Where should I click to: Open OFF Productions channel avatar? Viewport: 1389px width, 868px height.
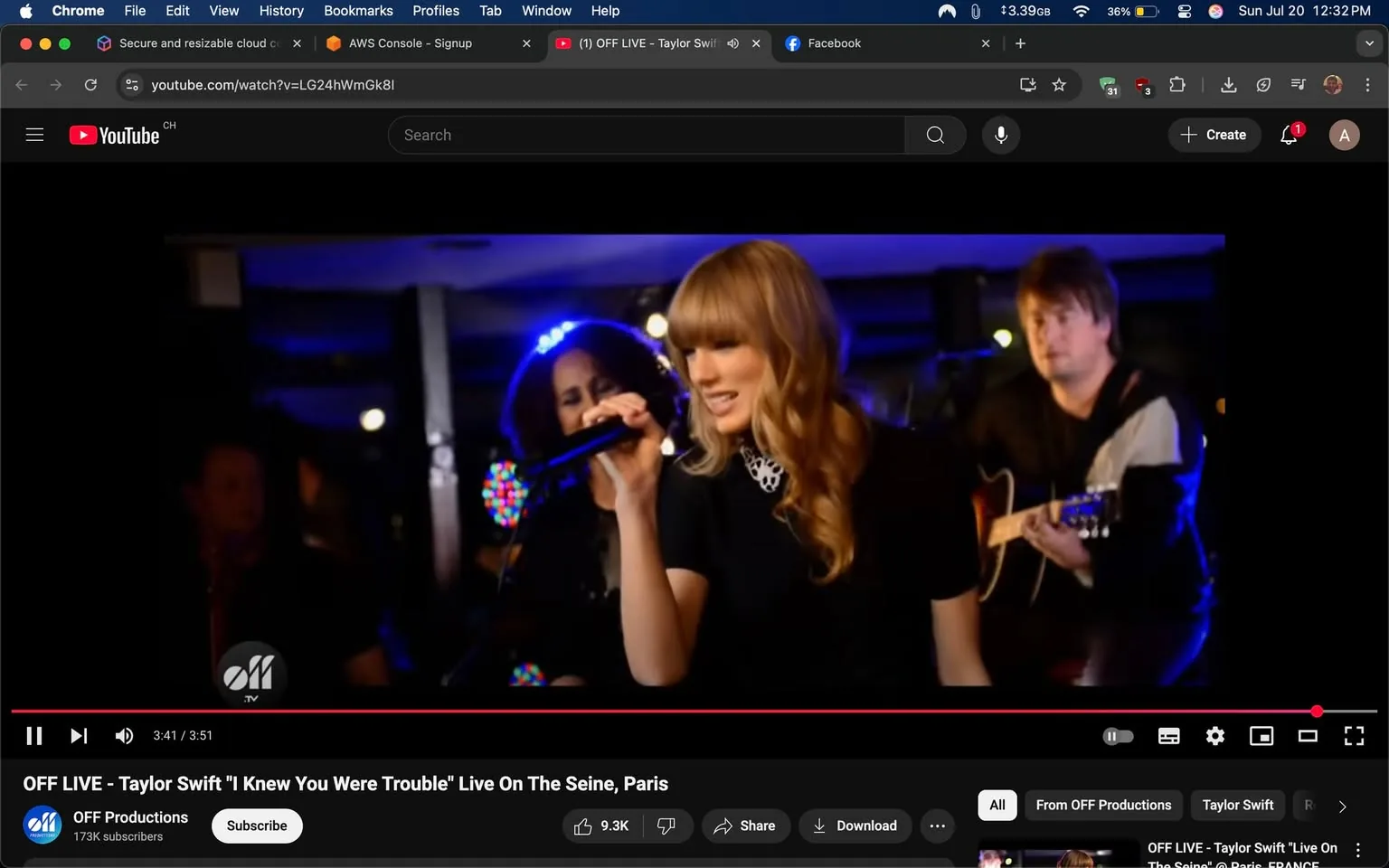click(x=43, y=825)
